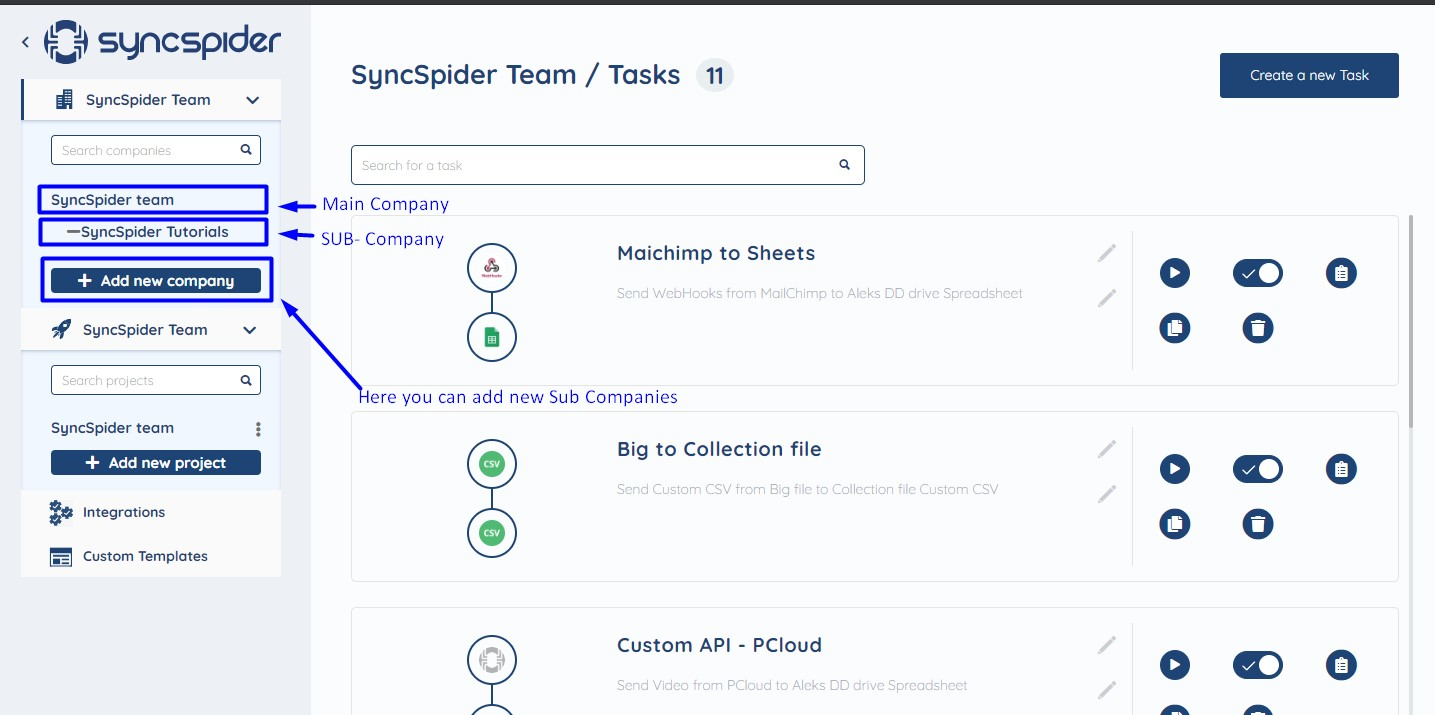
Task: Click the Webhooks source icon in Maichimp task
Action: [x=491, y=268]
